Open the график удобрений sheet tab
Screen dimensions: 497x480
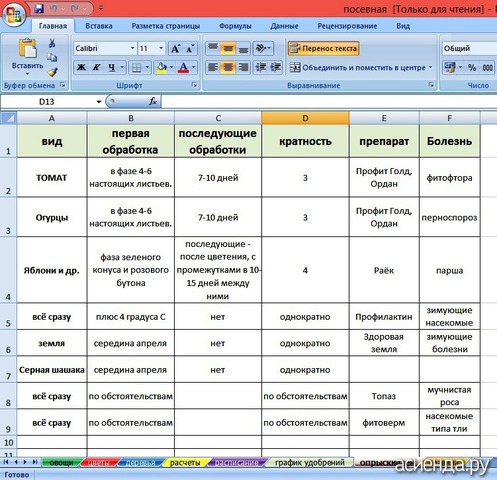click(310, 463)
